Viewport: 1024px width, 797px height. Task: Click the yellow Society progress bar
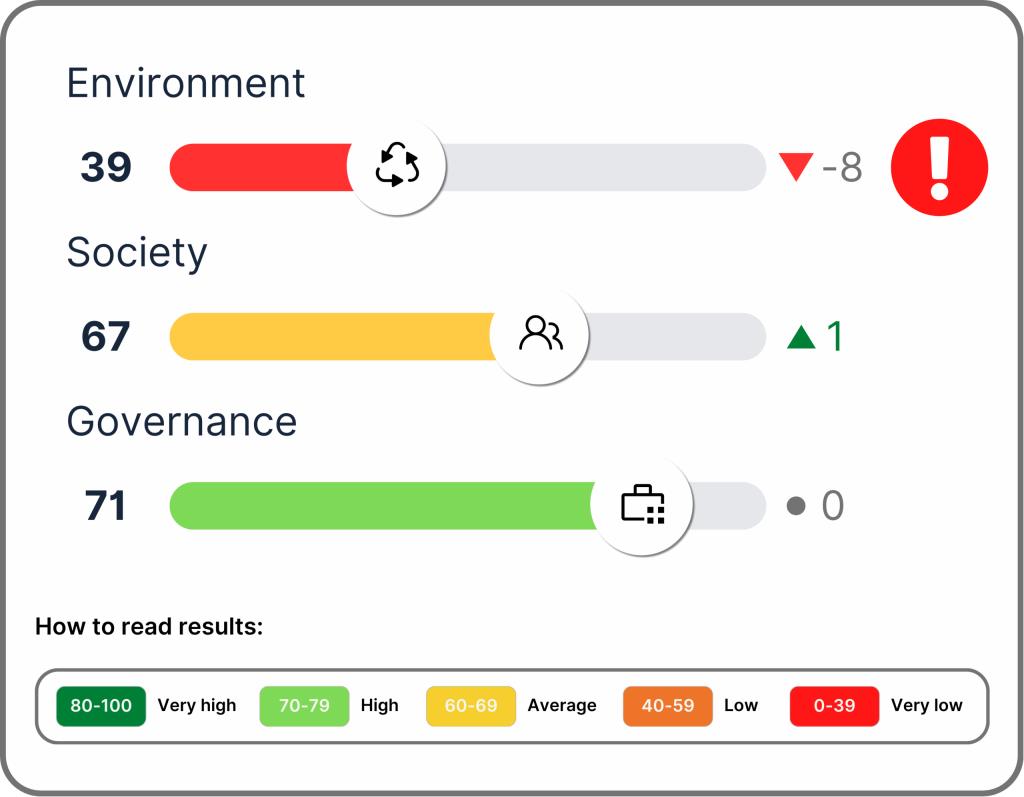[330, 336]
